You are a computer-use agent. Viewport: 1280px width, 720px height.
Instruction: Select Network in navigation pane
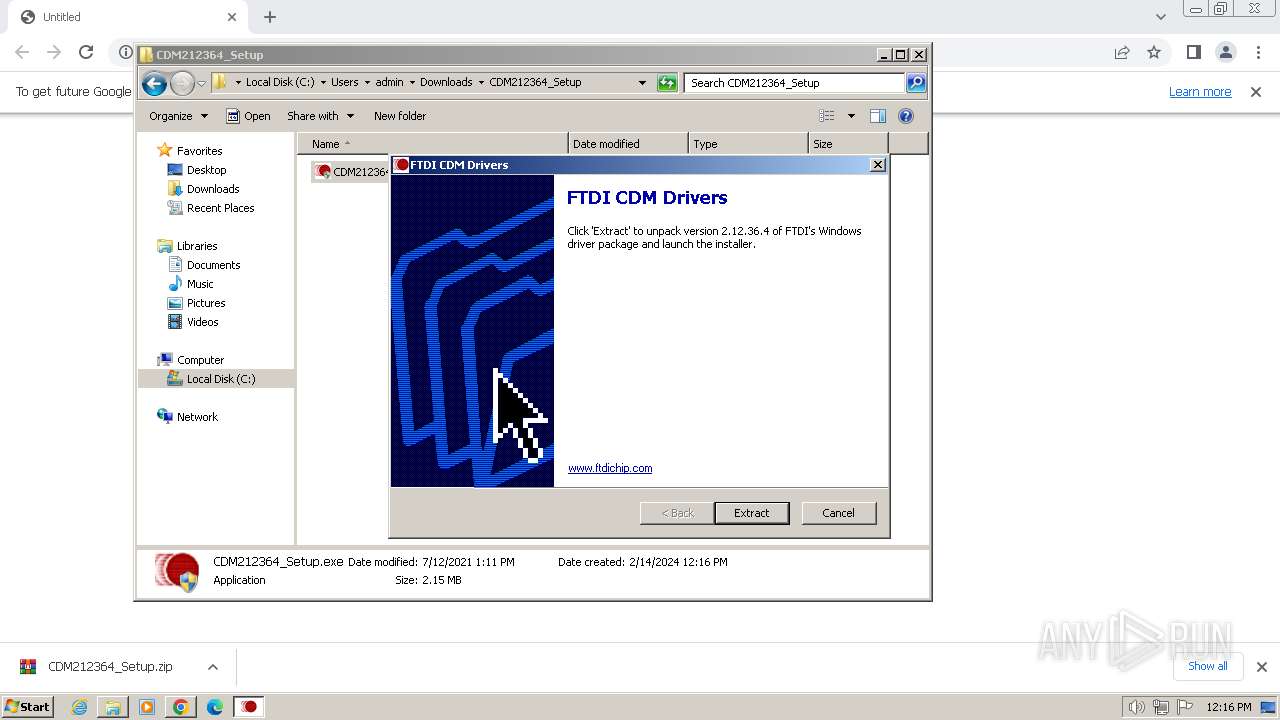coord(197,417)
